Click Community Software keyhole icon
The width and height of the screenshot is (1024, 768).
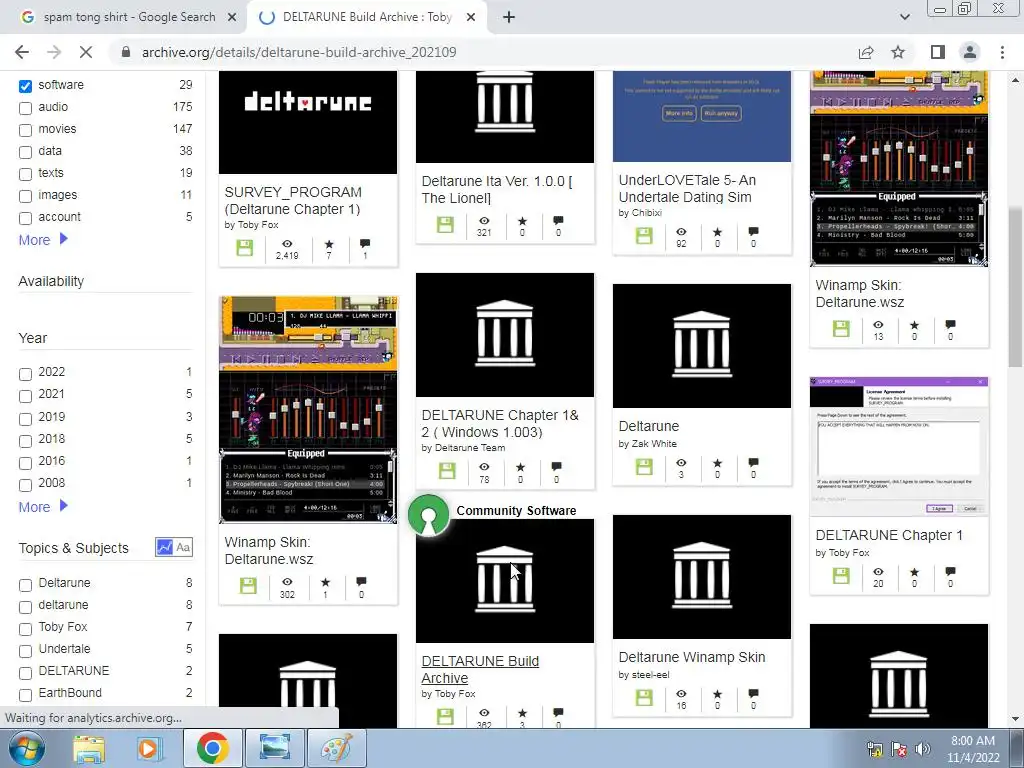tap(428, 515)
